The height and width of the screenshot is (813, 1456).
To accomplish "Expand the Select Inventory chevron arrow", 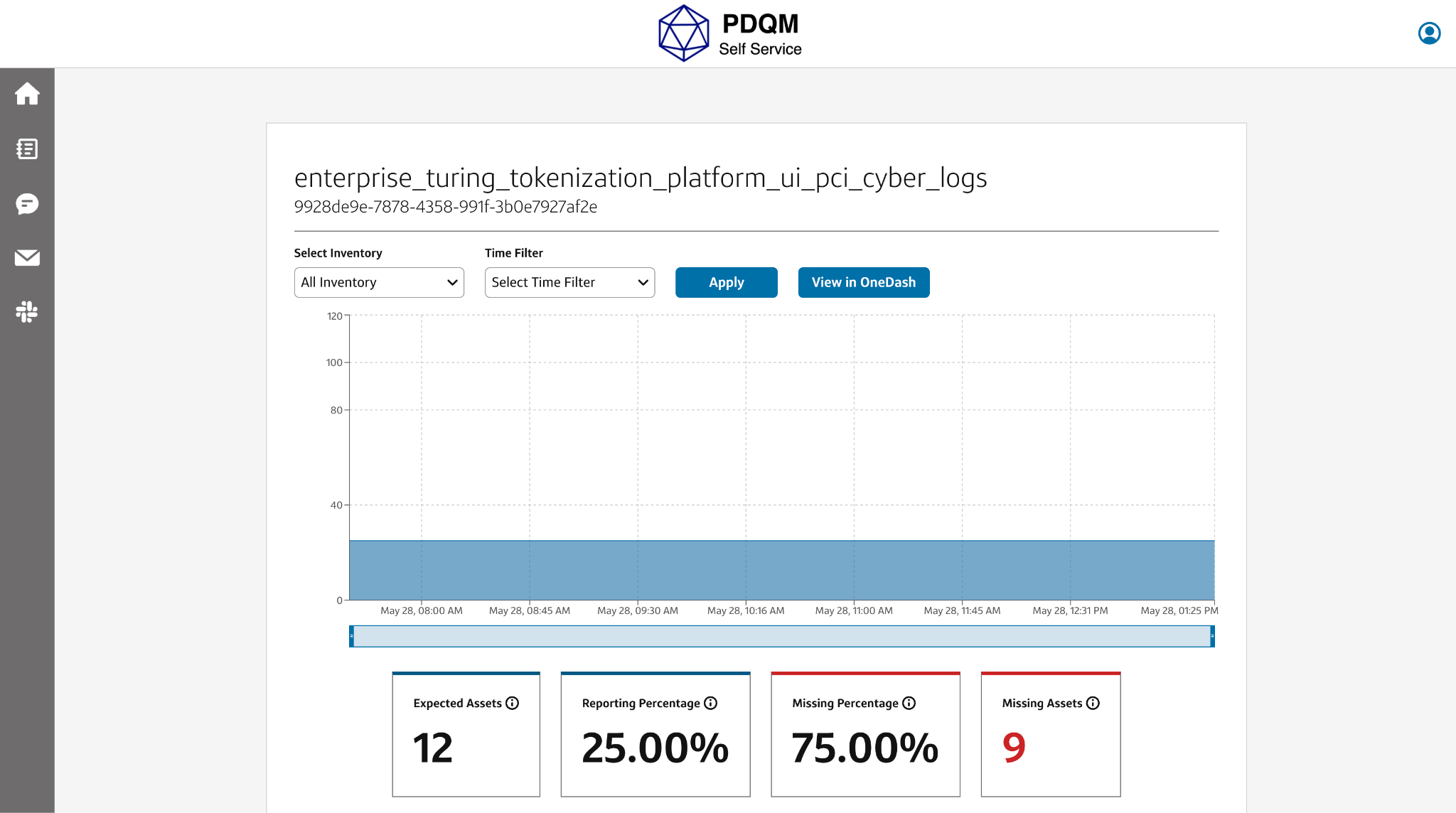I will (x=453, y=282).
